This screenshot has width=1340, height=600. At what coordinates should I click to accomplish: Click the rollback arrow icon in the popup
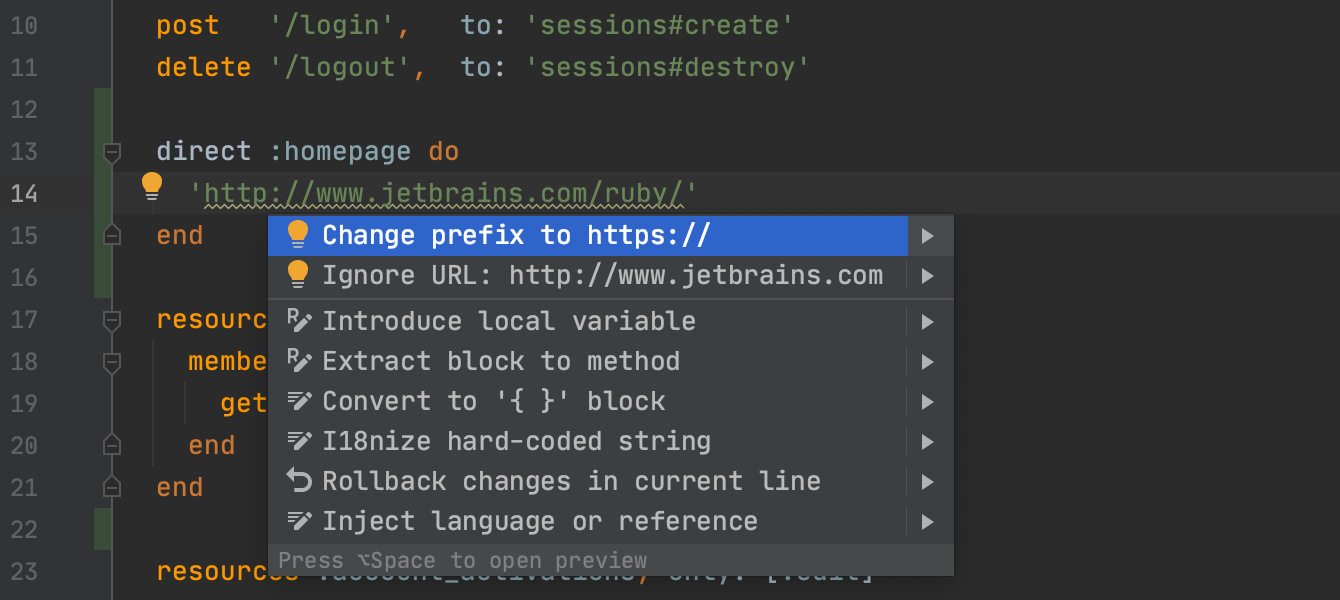pos(299,481)
